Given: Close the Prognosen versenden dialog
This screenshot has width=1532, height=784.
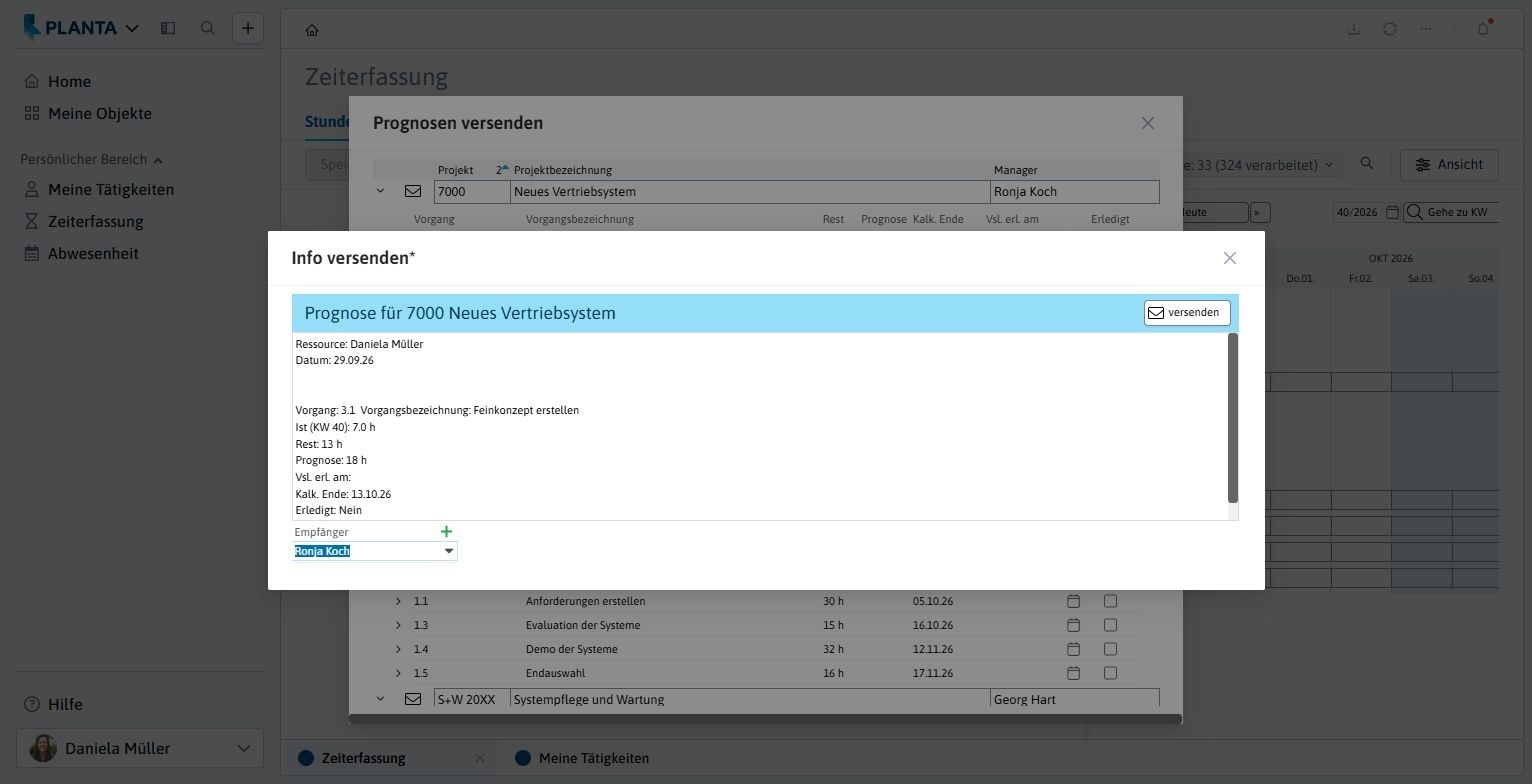Looking at the screenshot, I should coord(1148,123).
